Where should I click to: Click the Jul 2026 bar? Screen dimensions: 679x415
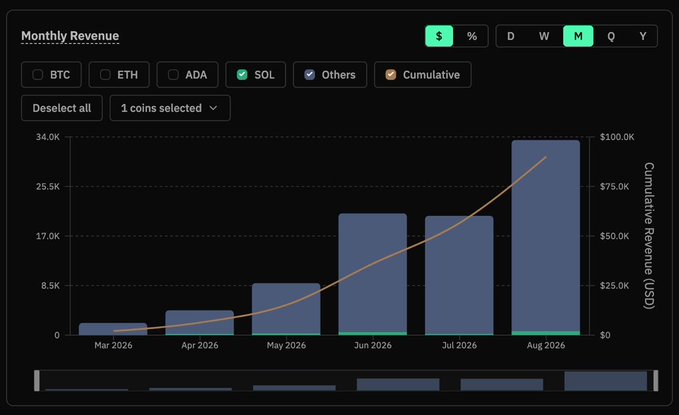tap(459, 275)
